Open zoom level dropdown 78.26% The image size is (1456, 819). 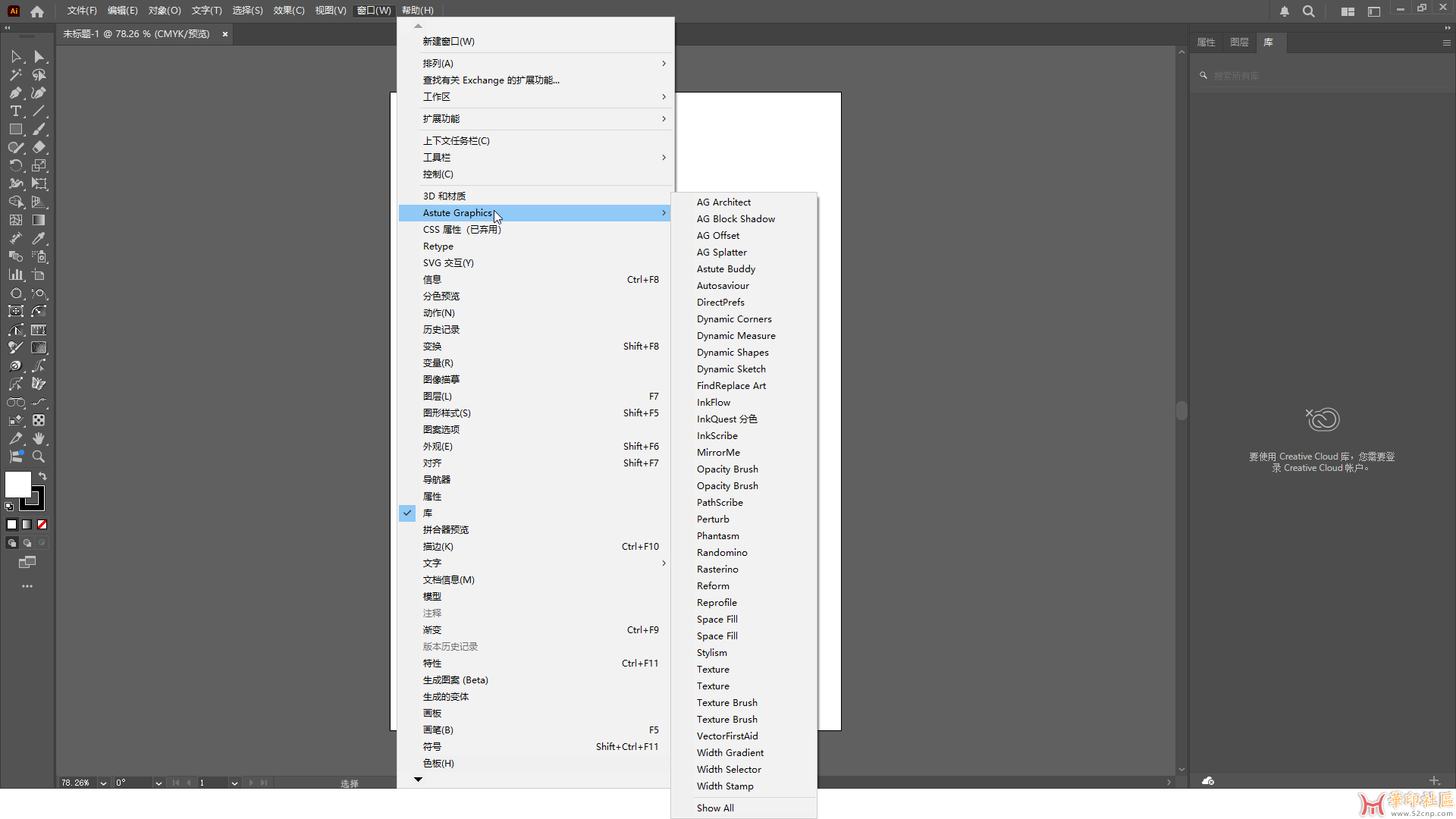coord(103,783)
